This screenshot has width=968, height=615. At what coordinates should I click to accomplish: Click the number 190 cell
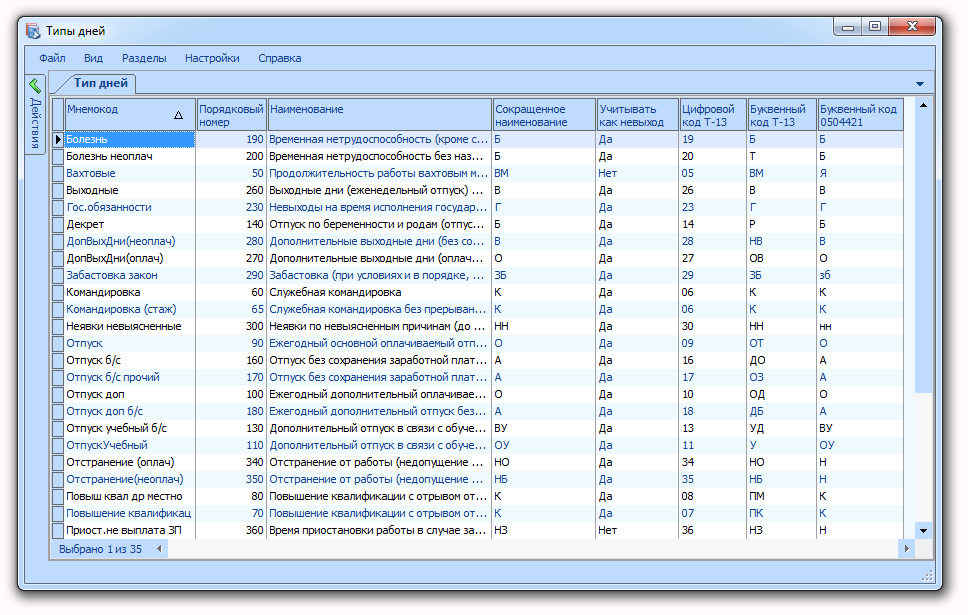coord(231,140)
